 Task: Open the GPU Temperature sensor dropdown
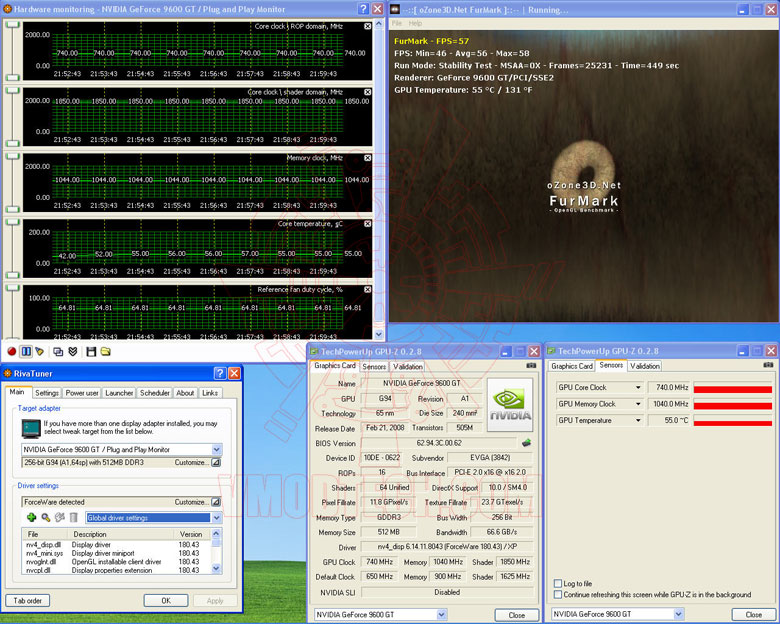coord(638,420)
